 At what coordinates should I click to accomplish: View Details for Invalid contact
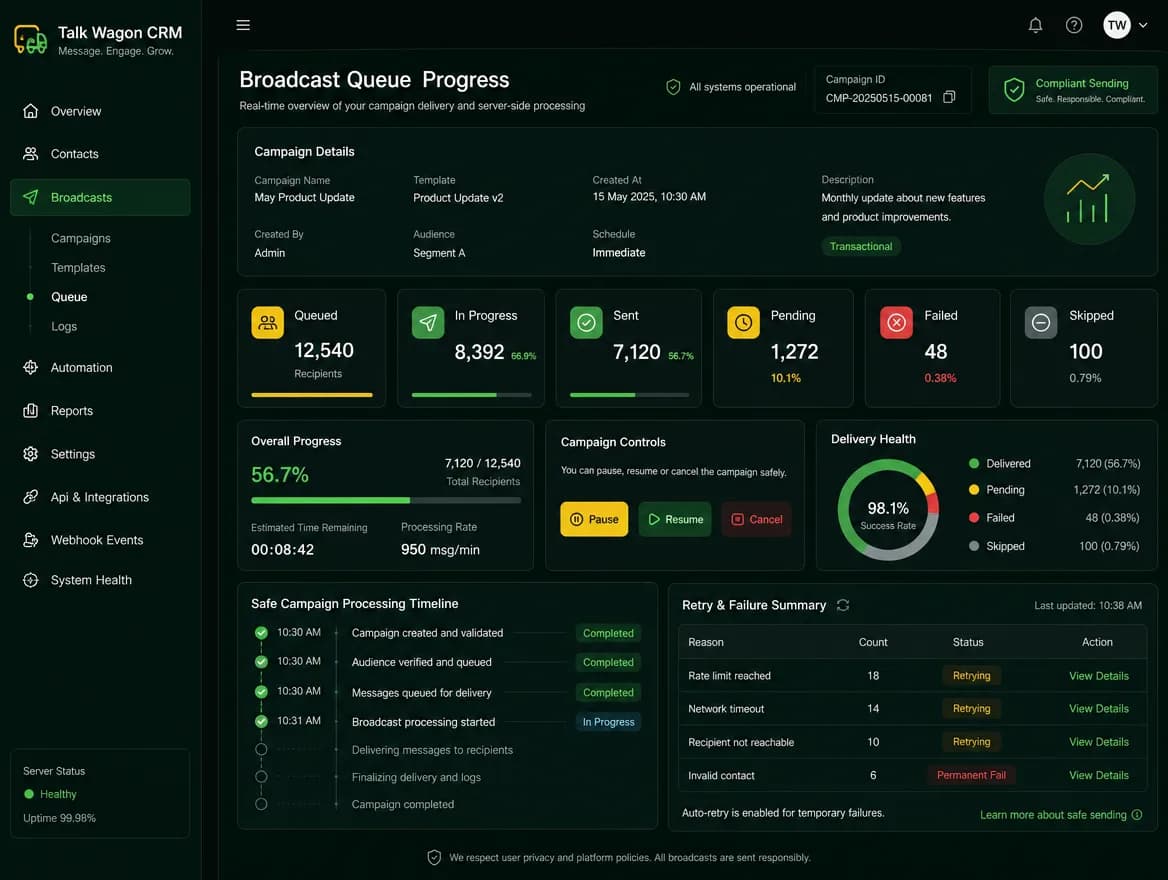[1099, 776]
